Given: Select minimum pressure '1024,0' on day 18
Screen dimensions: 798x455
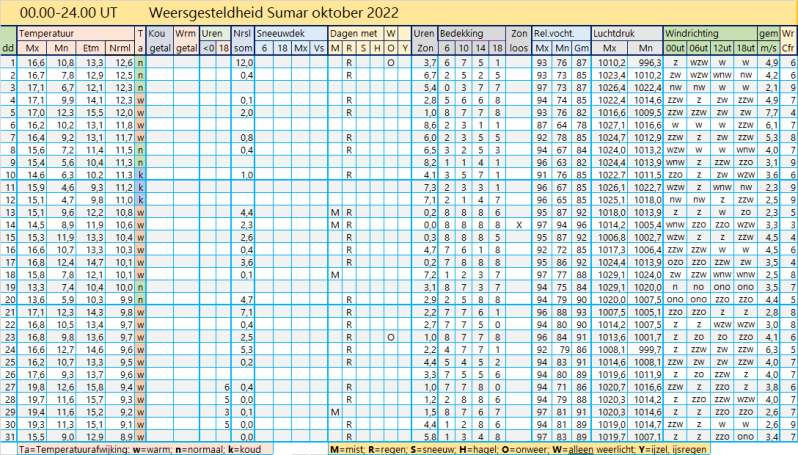Looking at the screenshot, I should point(648,275).
